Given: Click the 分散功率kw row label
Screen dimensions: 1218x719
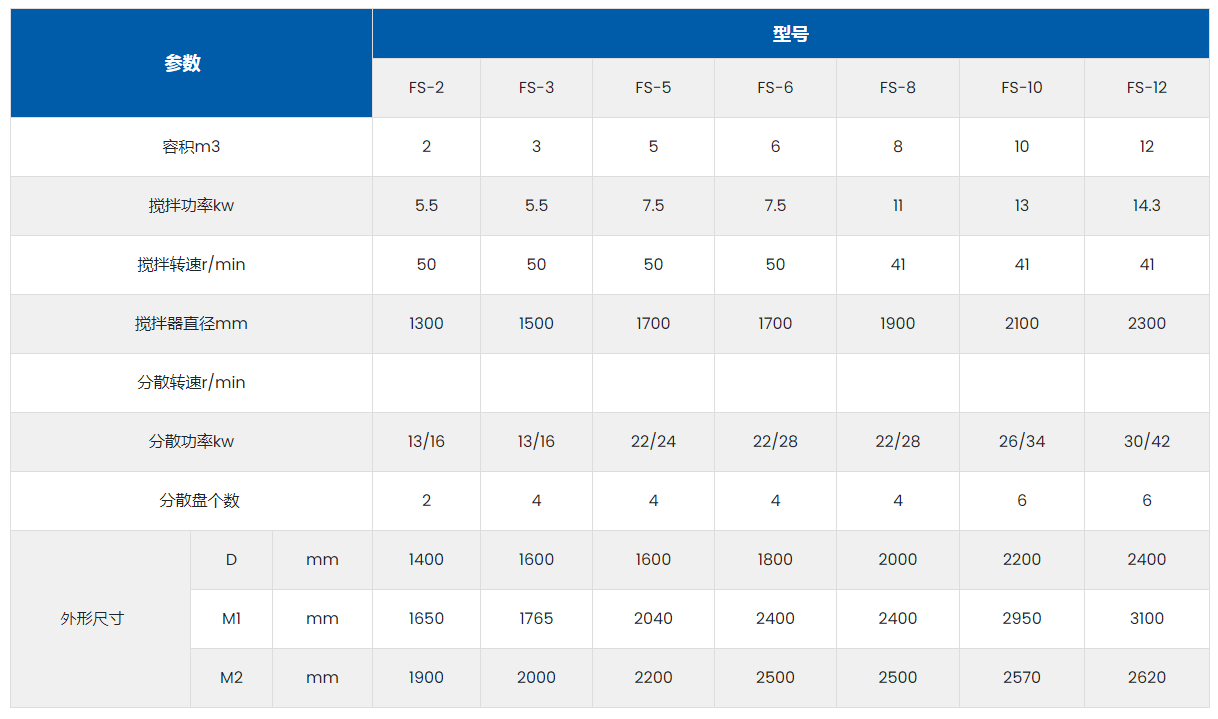Looking at the screenshot, I should [x=191, y=442].
